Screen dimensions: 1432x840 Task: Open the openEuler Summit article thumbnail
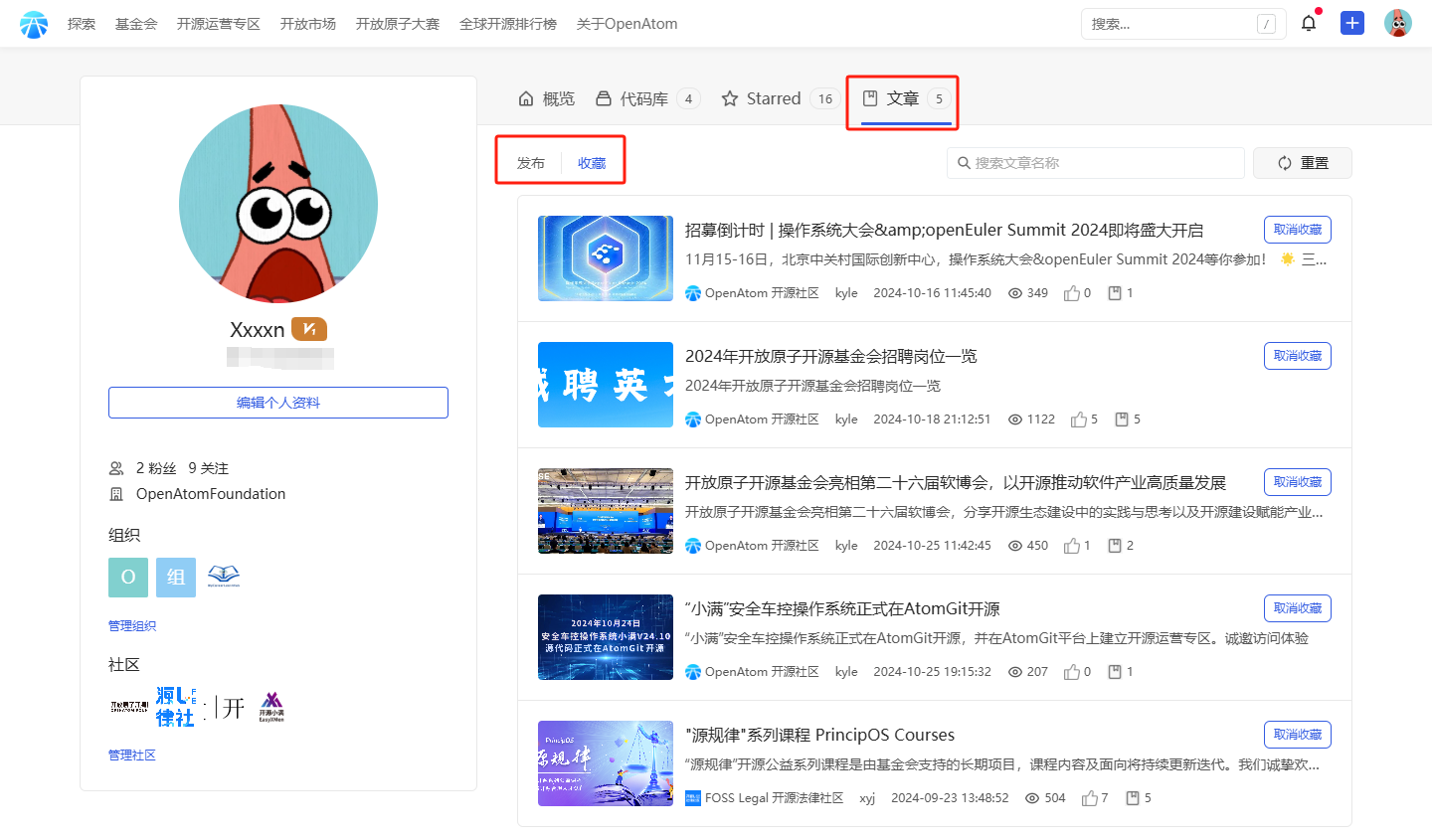606,258
